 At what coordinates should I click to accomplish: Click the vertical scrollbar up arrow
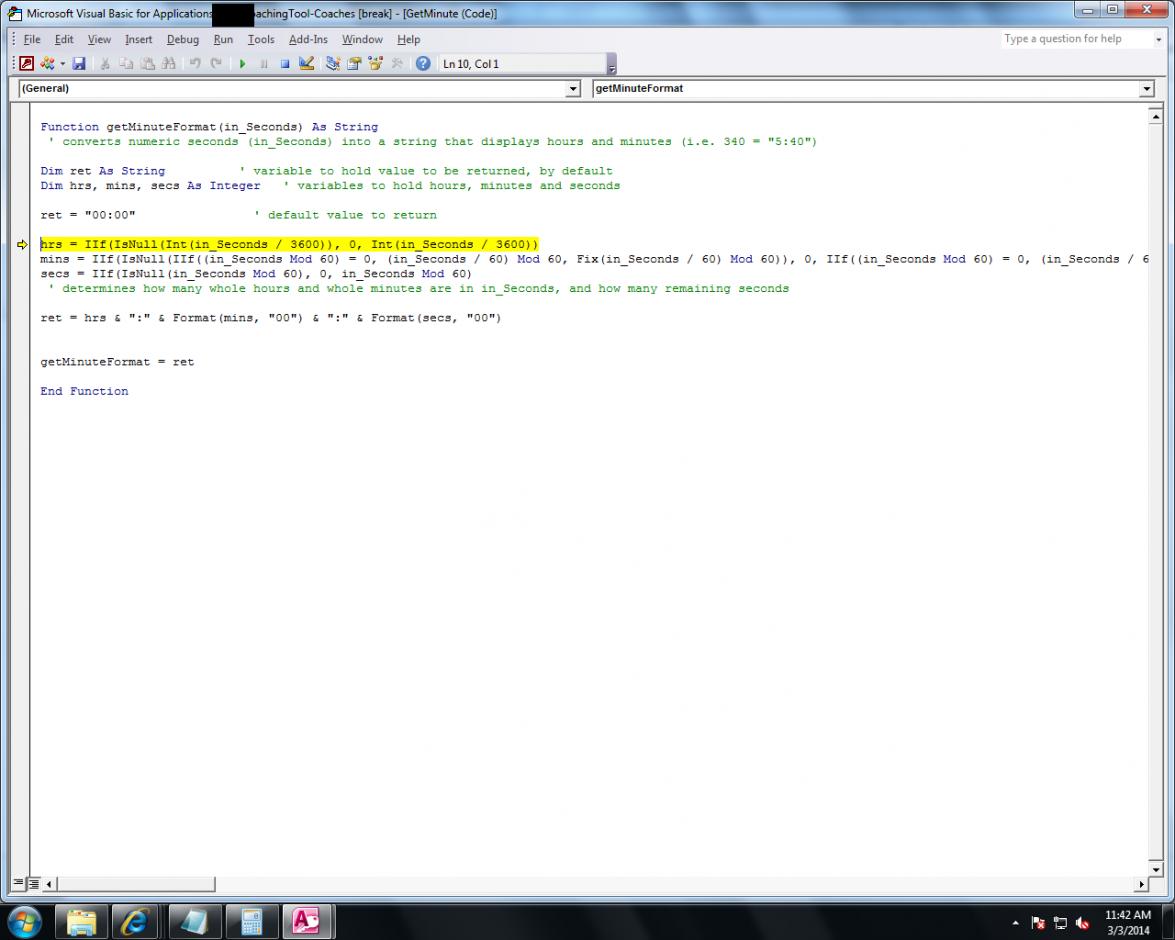point(1156,115)
